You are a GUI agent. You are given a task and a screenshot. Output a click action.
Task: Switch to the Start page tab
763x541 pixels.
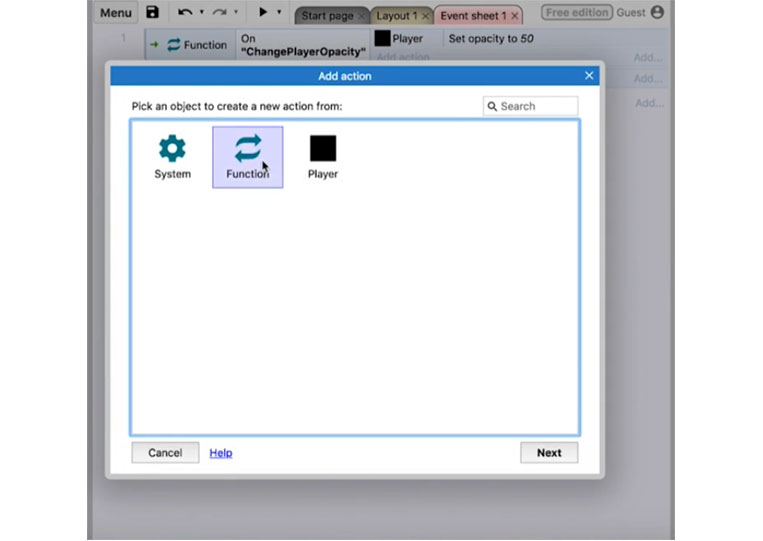(x=327, y=16)
